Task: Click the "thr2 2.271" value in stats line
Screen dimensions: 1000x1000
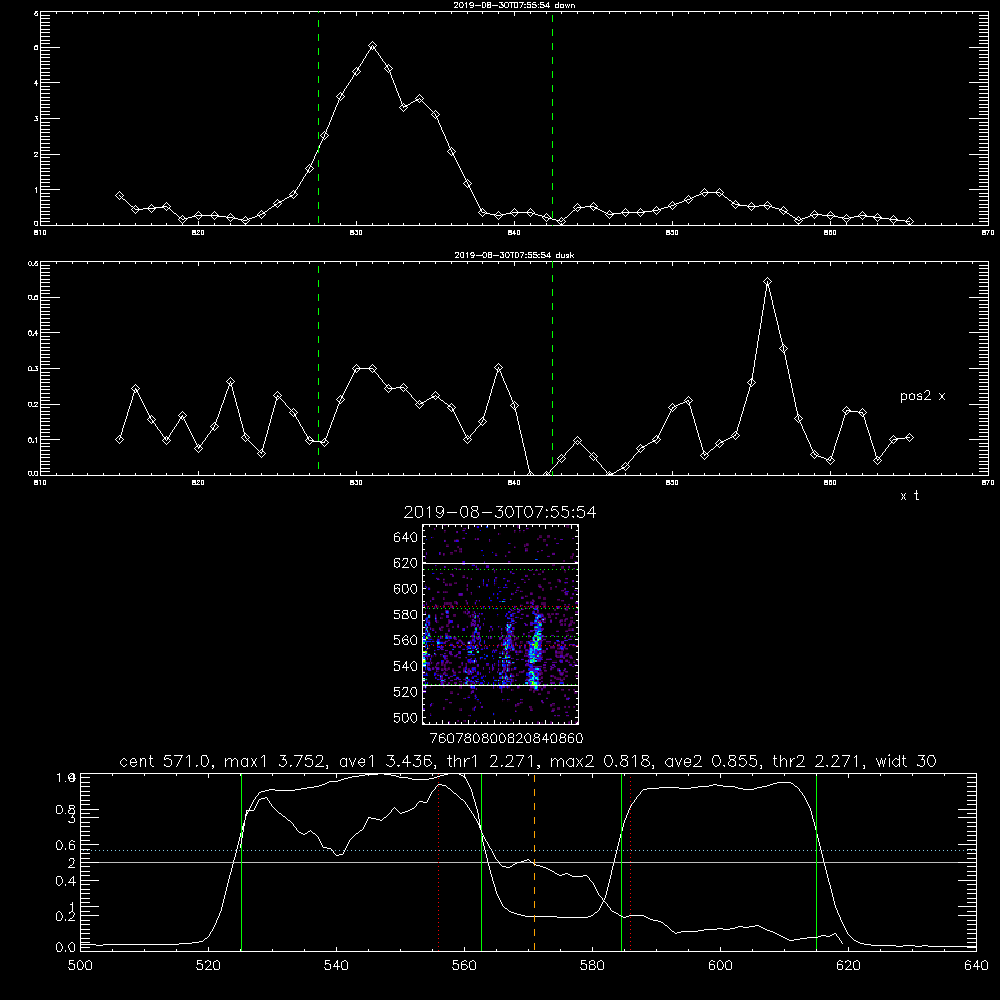Action: coord(816,761)
